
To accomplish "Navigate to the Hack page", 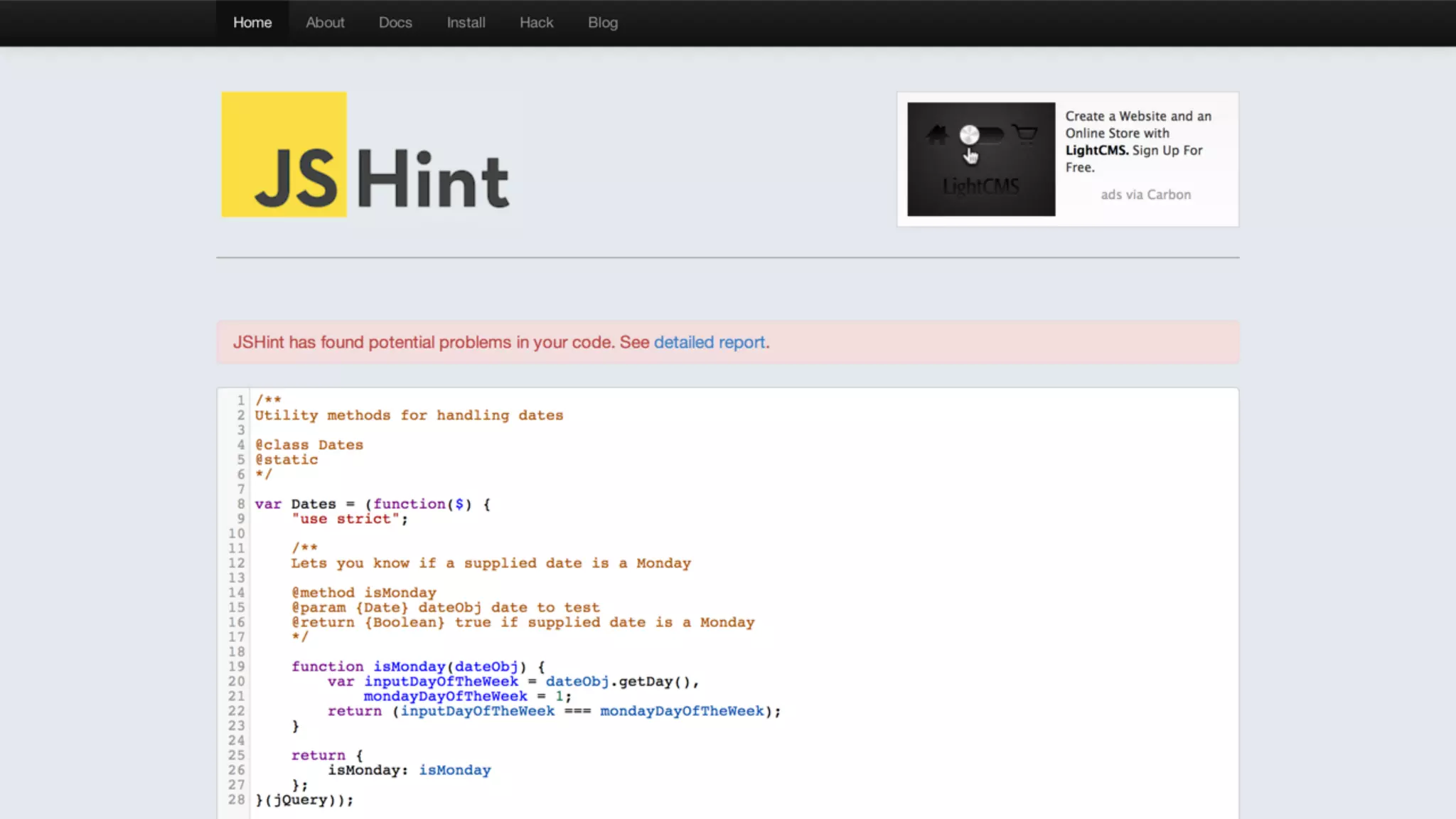I will tap(536, 23).
